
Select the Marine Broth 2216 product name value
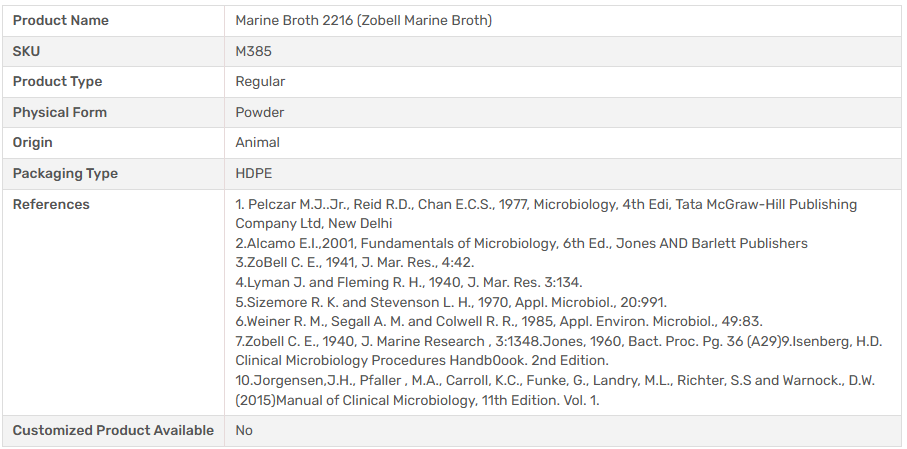(x=363, y=20)
